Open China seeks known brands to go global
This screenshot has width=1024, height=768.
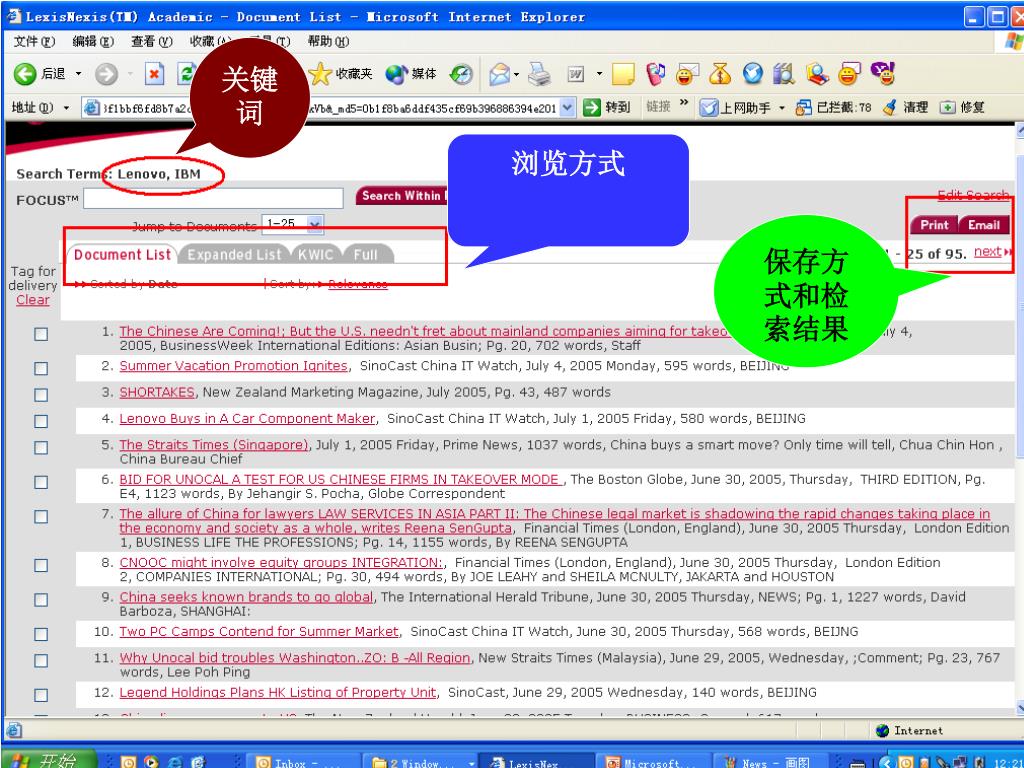click(x=246, y=597)
